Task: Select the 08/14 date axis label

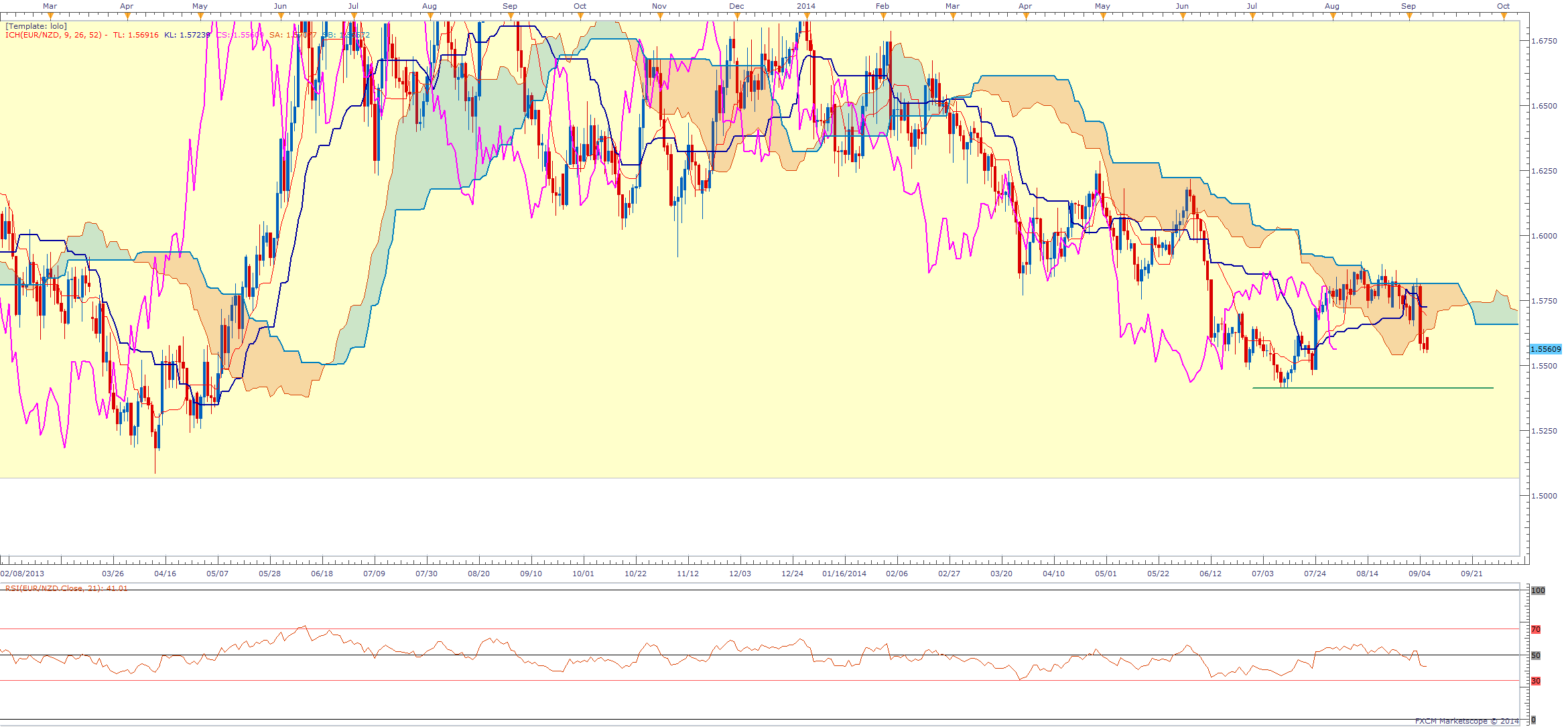Action: 1367,574
